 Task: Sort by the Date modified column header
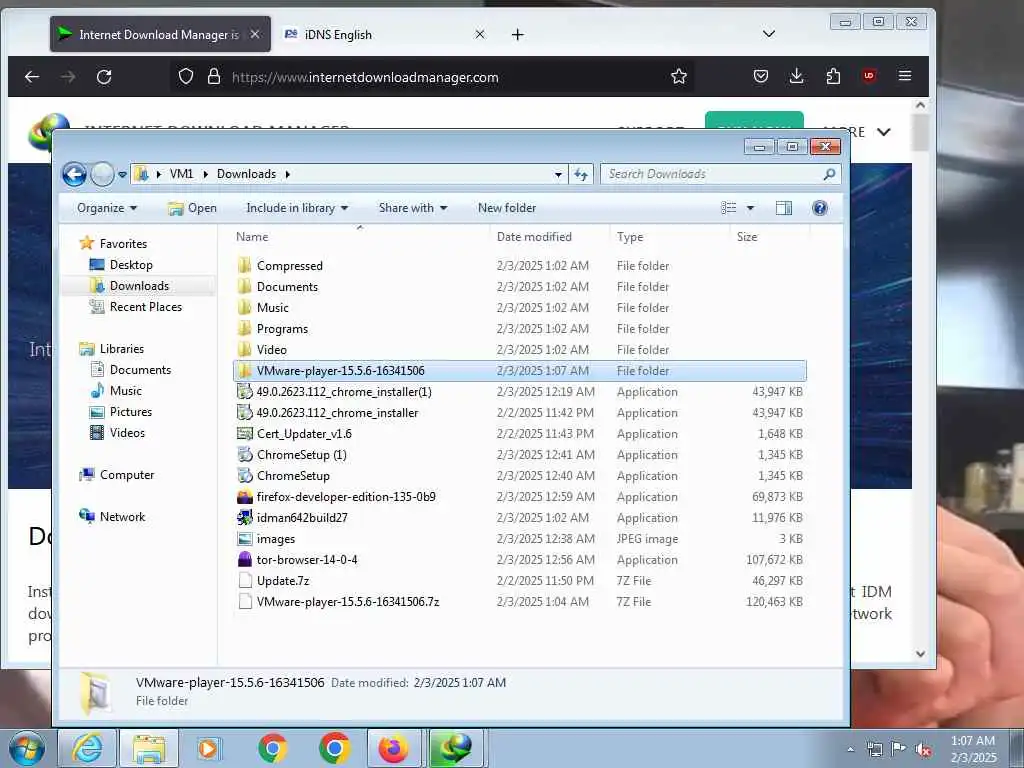click(534, 237)
